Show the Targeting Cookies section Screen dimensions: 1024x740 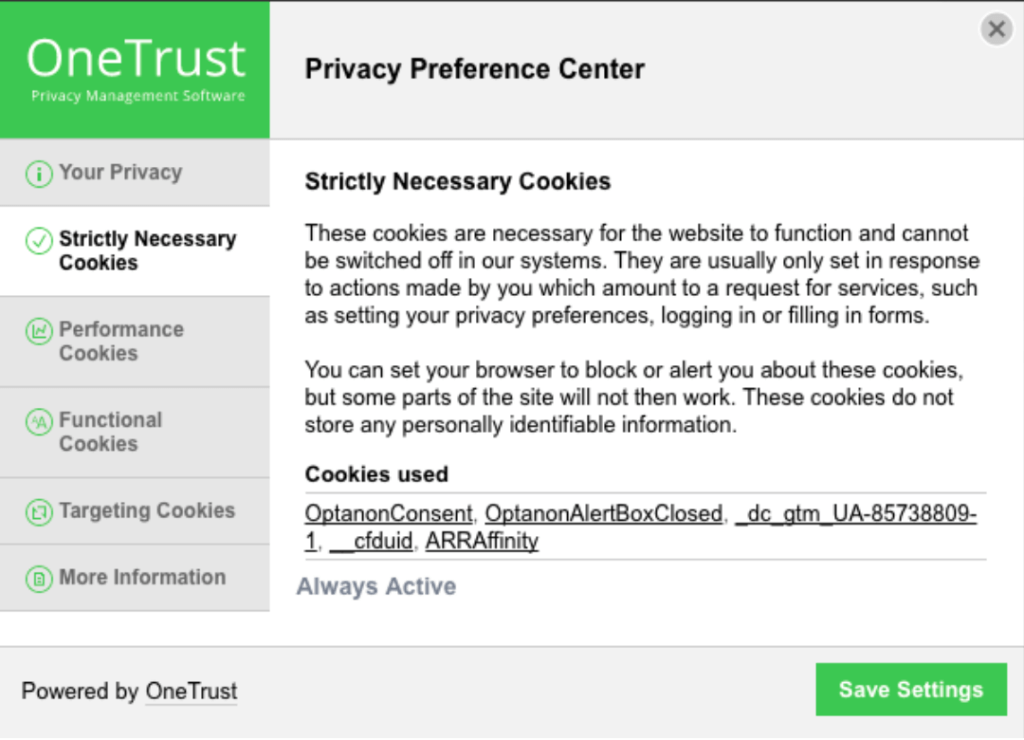click(135, 511)
